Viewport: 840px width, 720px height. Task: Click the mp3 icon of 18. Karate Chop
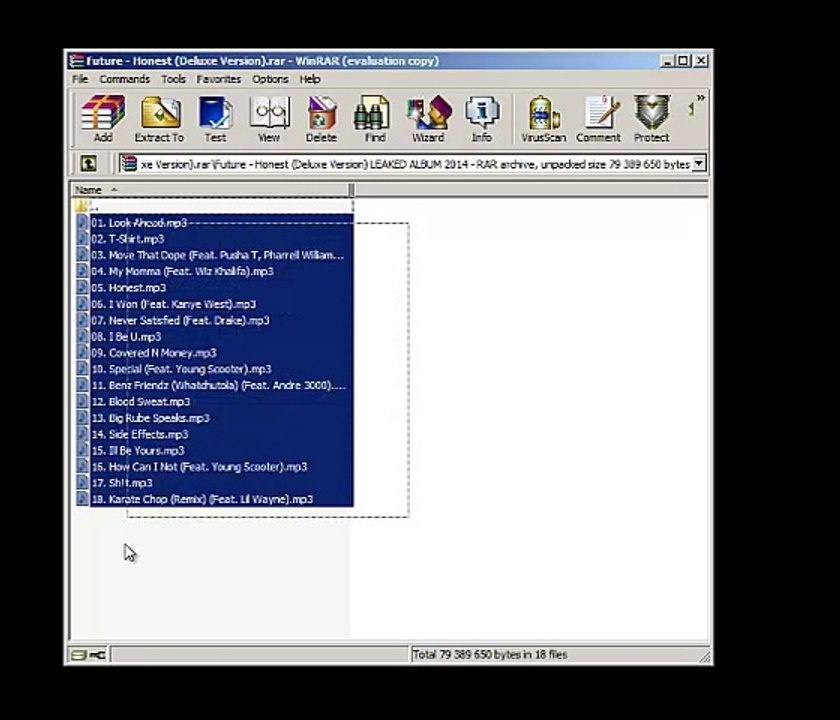[x=82, y=499]
